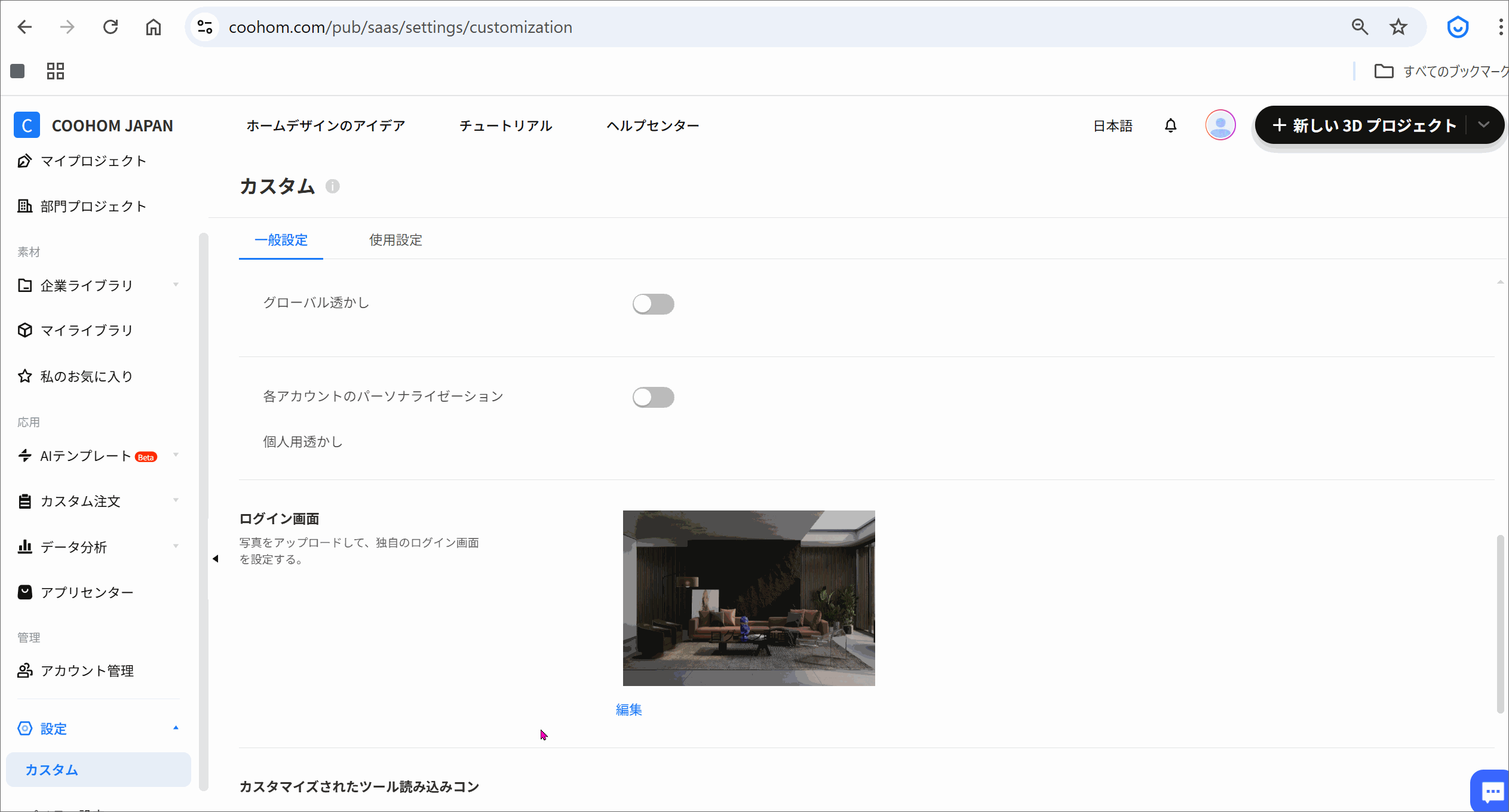This screenshot has height=812, width=1509.
Task: Click the zoom magnifier icon in address bar
Action: (1360, 27)
